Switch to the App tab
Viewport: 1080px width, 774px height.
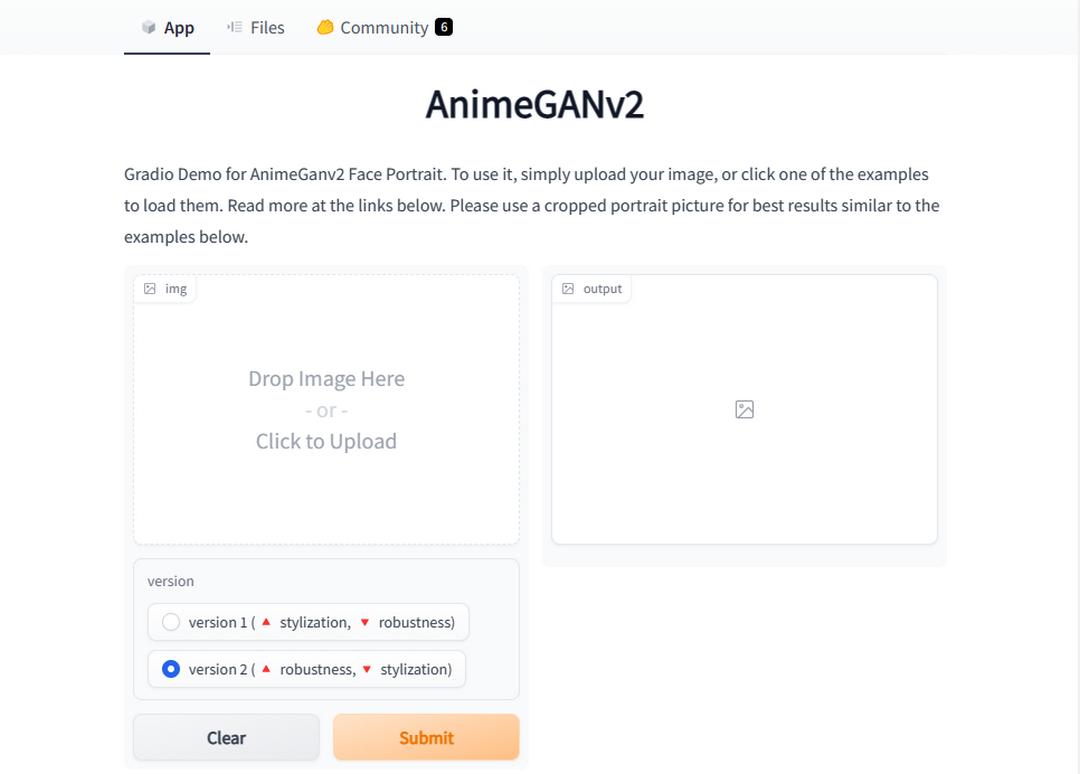[x=167, y=28]
